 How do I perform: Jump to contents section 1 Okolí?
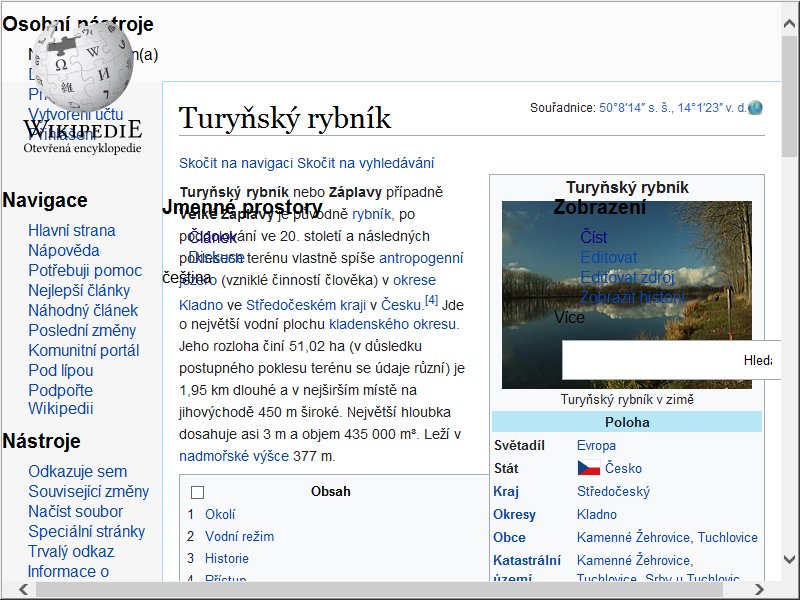tap(220, 514)
